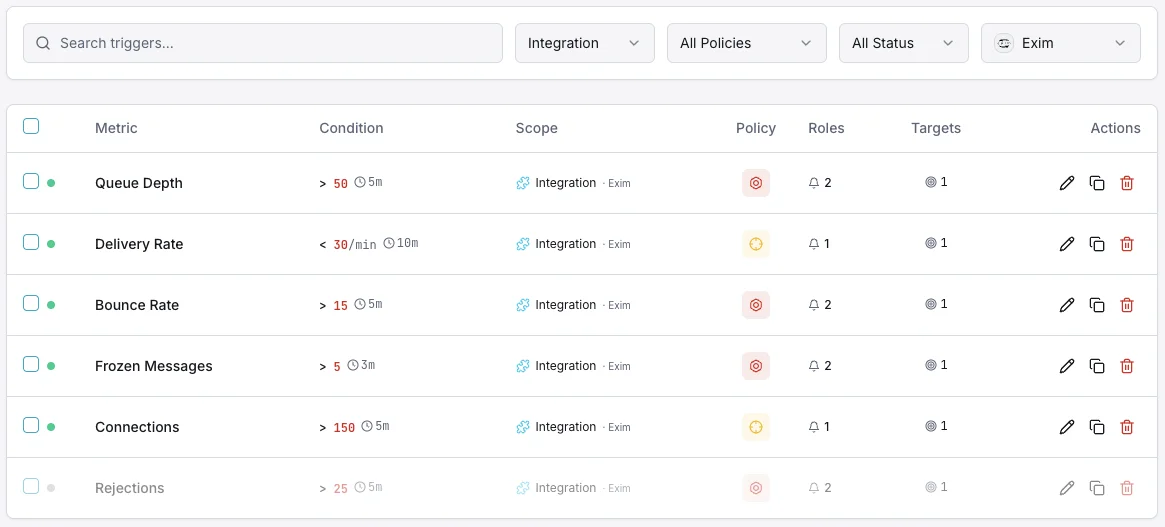Click the Metric column header
The width and height of the screenshot is (1165, 527).
click(116, 128)
